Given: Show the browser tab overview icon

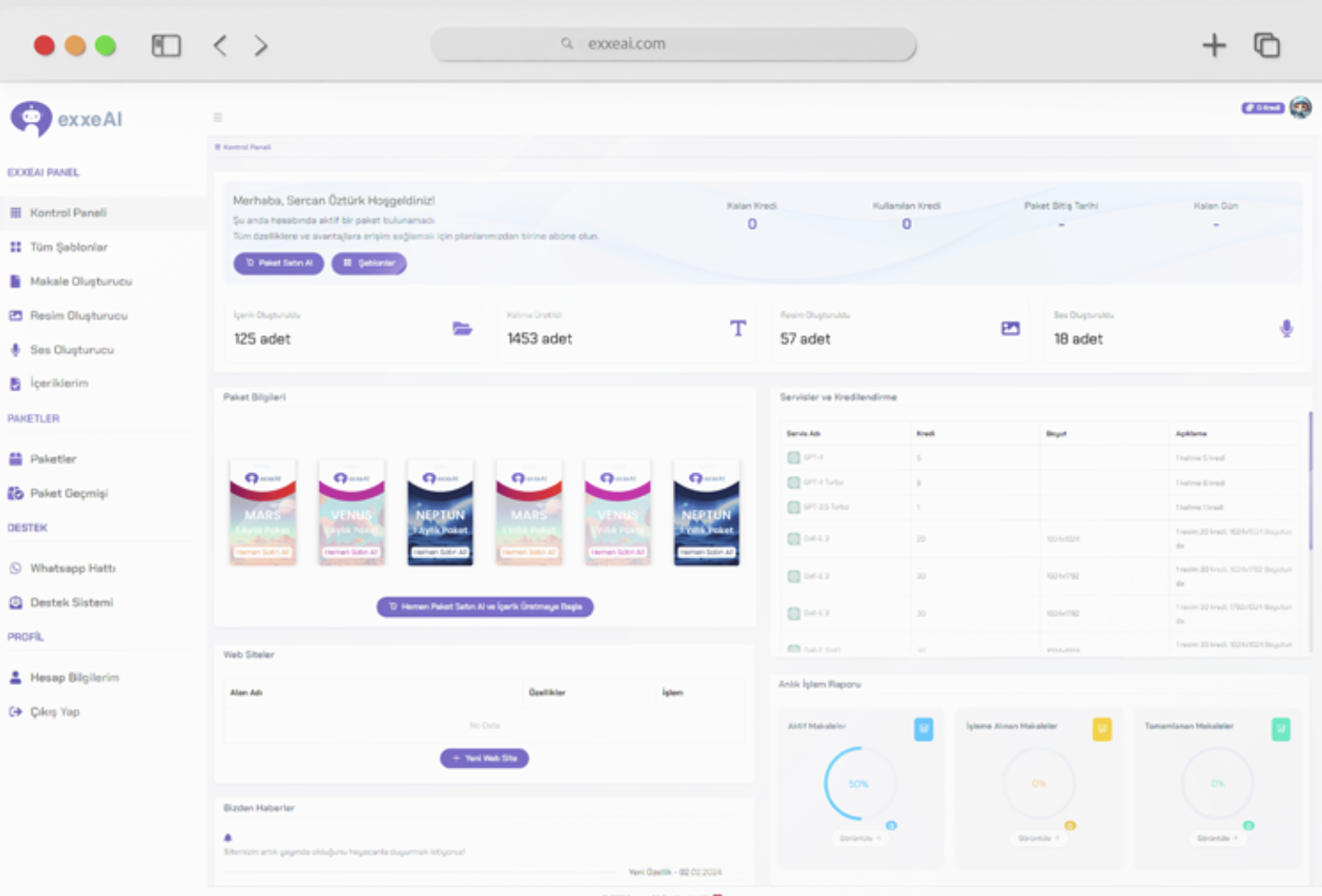Looking at the screenshot, I should tap(1267, 45).
